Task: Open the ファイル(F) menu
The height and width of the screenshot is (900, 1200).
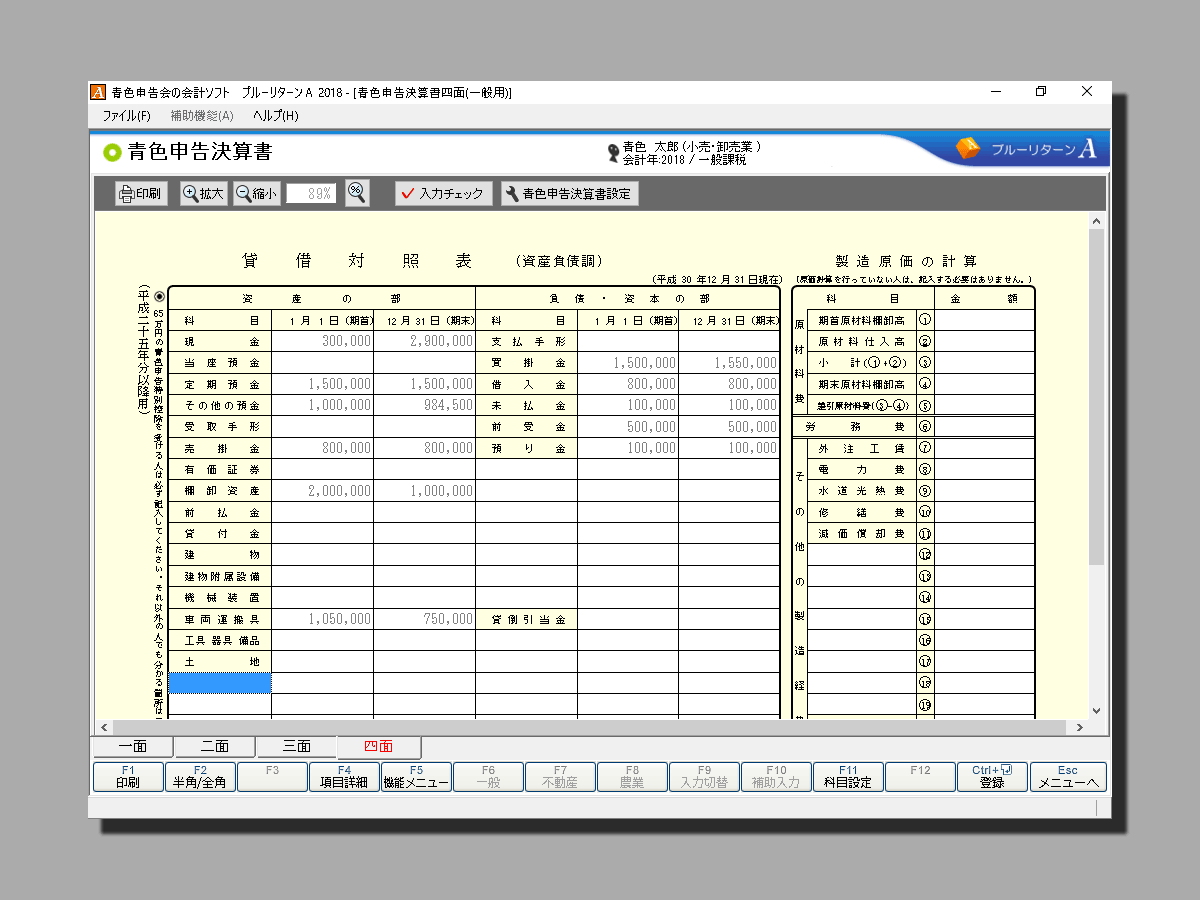Action: (126, 116)
